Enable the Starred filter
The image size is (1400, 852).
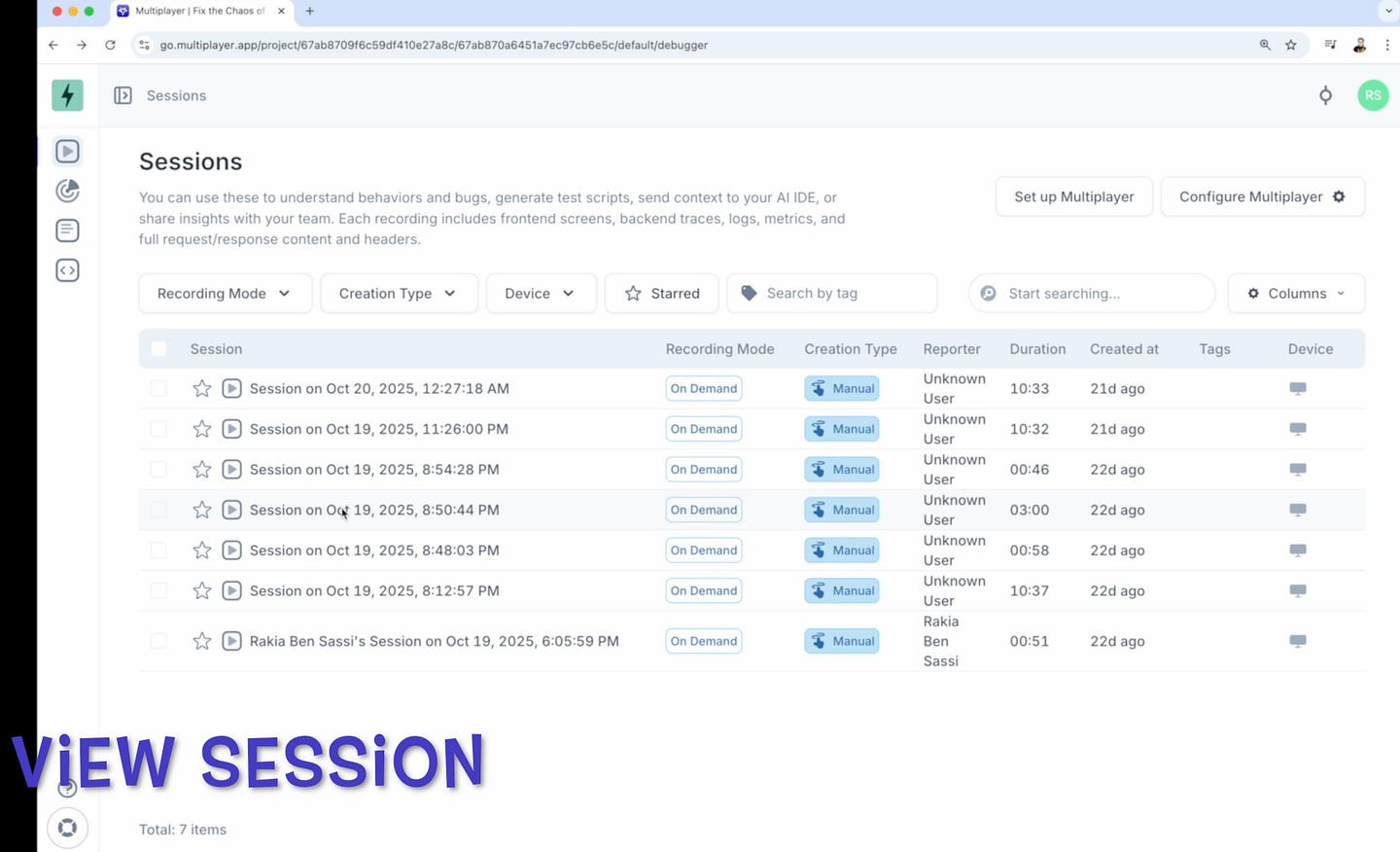(x=661, y=293)
